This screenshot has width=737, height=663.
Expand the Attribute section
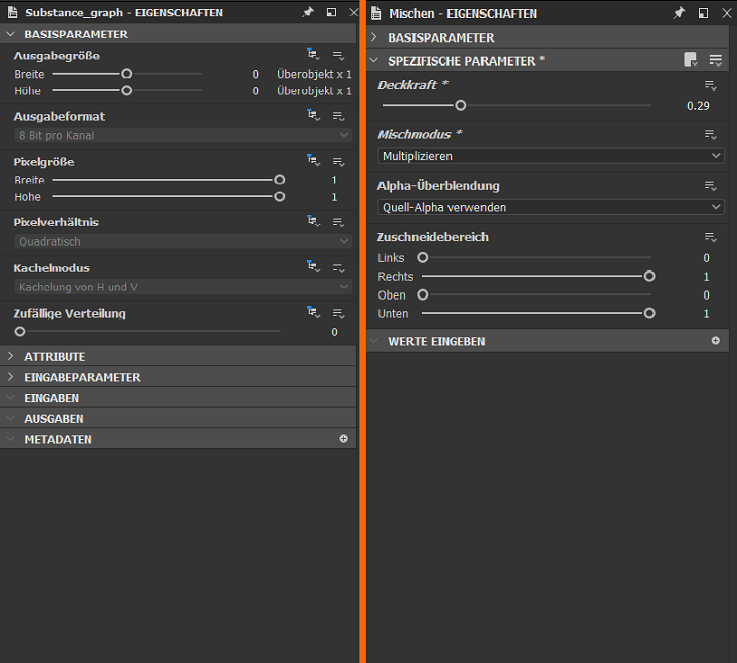point(10,356)
